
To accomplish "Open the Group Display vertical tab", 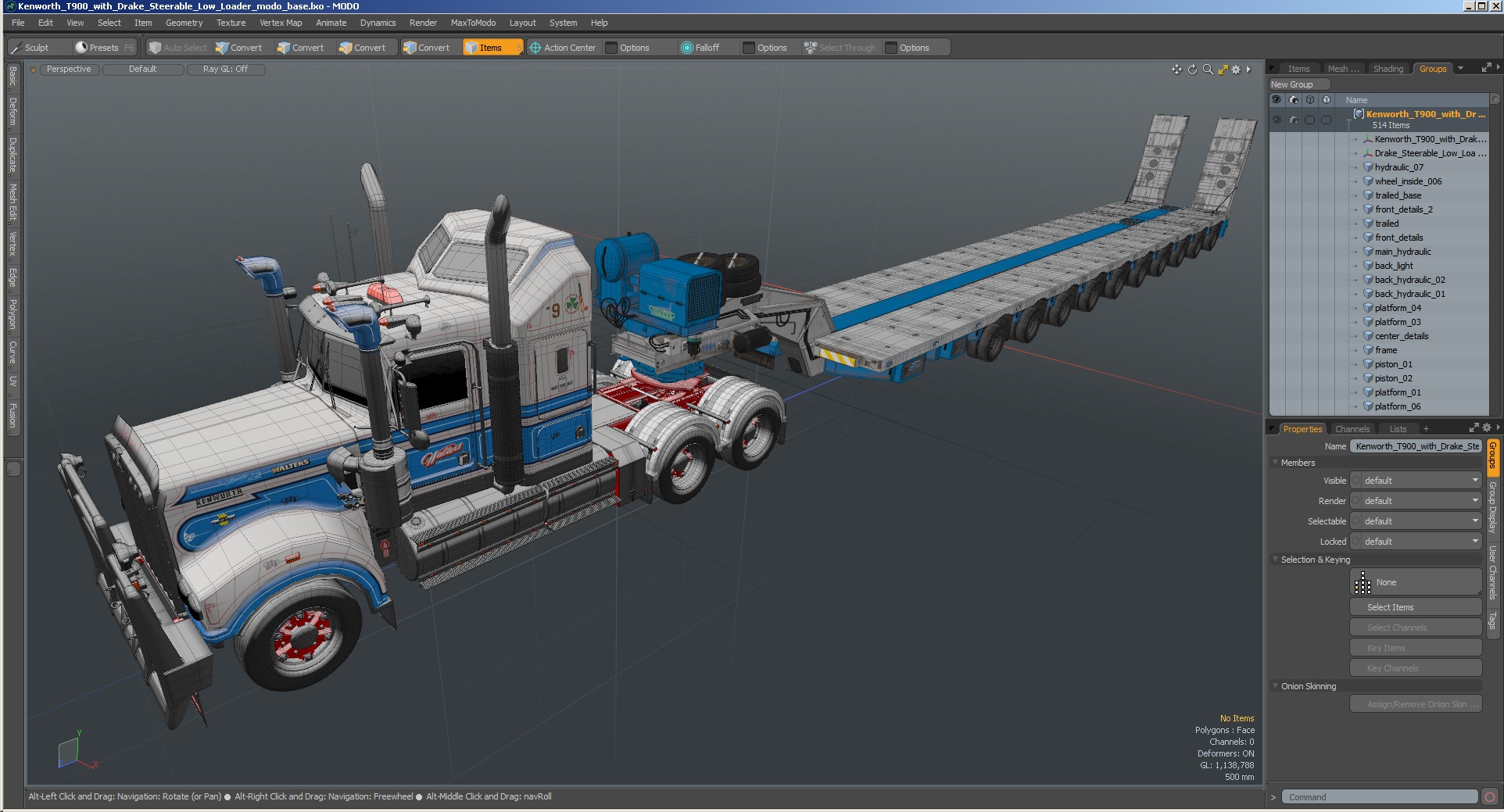I will (x=1492, y=507).
